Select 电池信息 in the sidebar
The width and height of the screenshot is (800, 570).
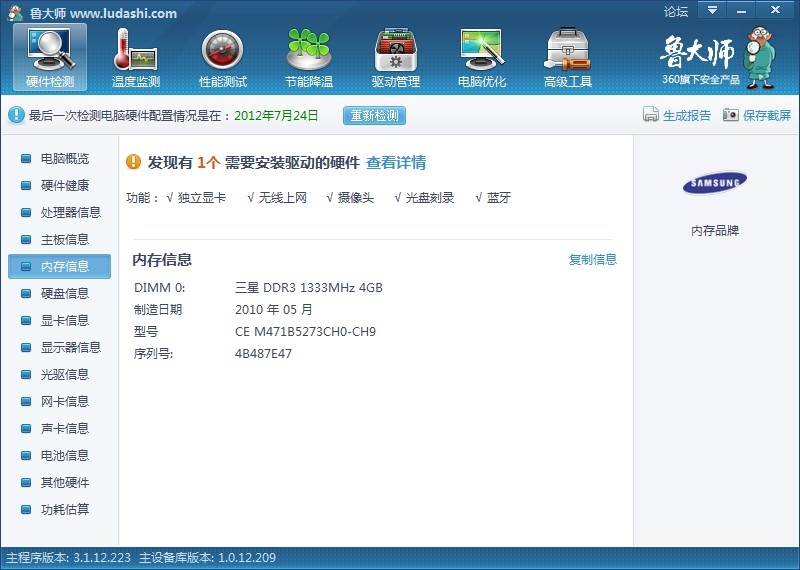point(64,456)
